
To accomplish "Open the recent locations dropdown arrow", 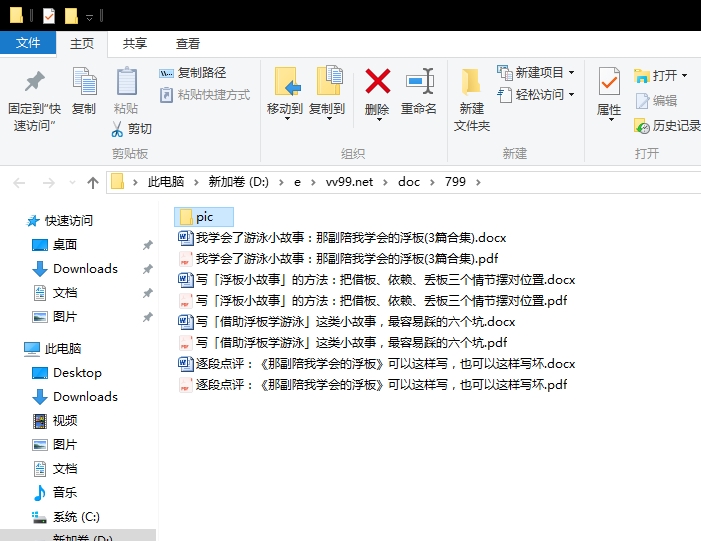I will [72, 182].
